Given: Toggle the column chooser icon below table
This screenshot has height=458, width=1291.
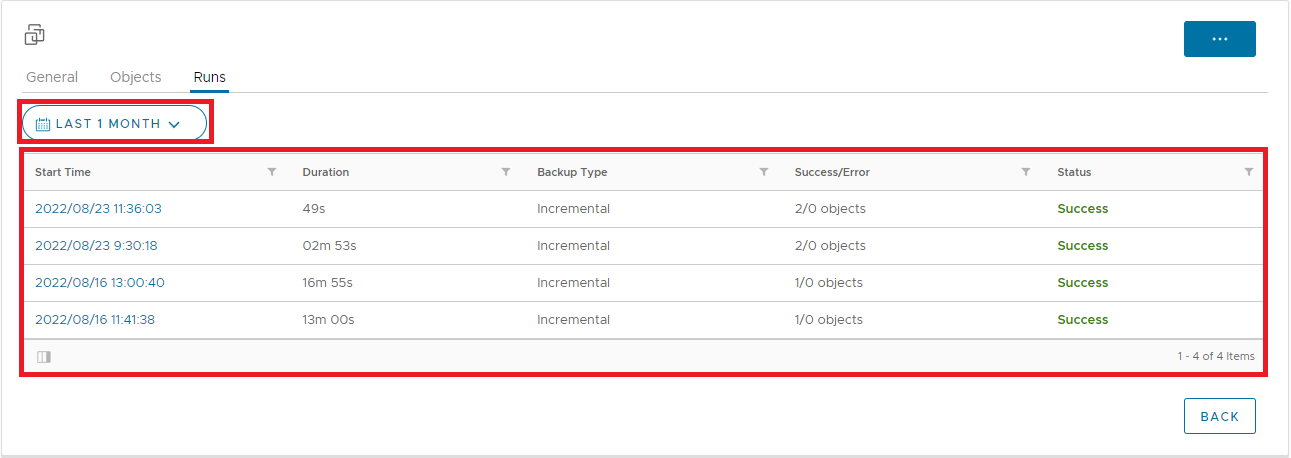Looking at the screenshot, I should [44, 356].
